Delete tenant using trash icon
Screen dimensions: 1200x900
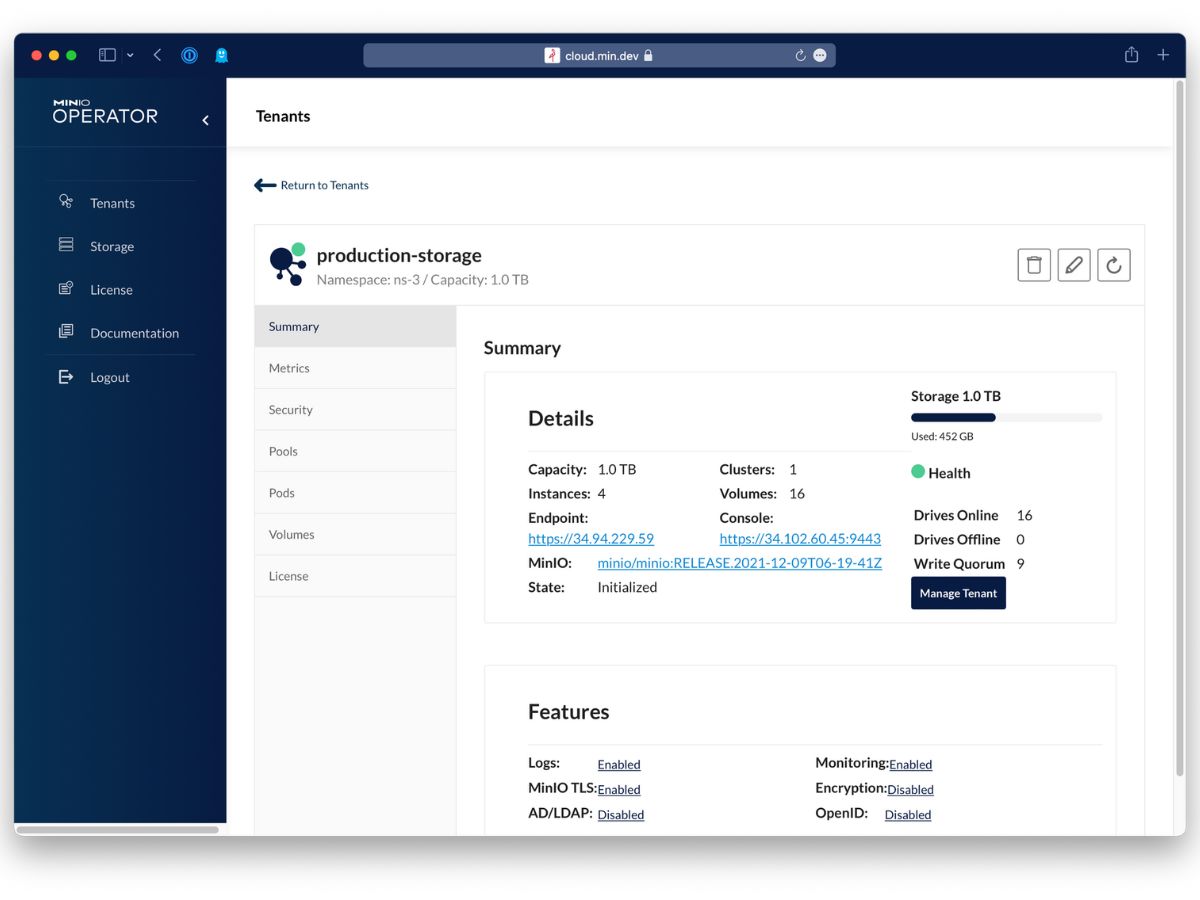[1034, 265]
